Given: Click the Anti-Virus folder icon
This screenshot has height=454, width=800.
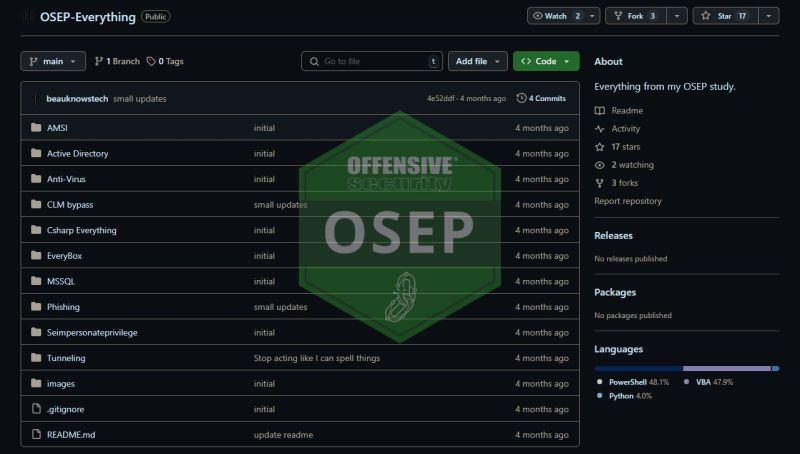Looking at the screenshot, I should (36, 179).
